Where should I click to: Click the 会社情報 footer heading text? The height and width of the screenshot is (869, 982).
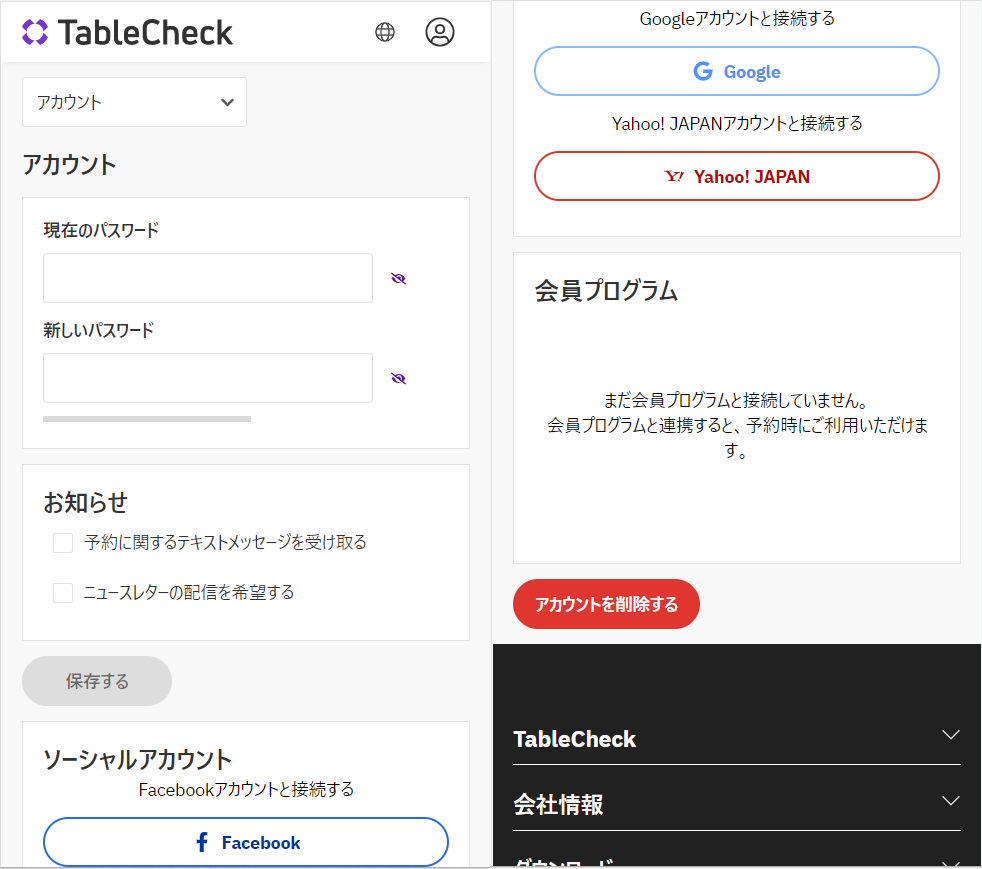pyautogui.click(x=558, y=805)
